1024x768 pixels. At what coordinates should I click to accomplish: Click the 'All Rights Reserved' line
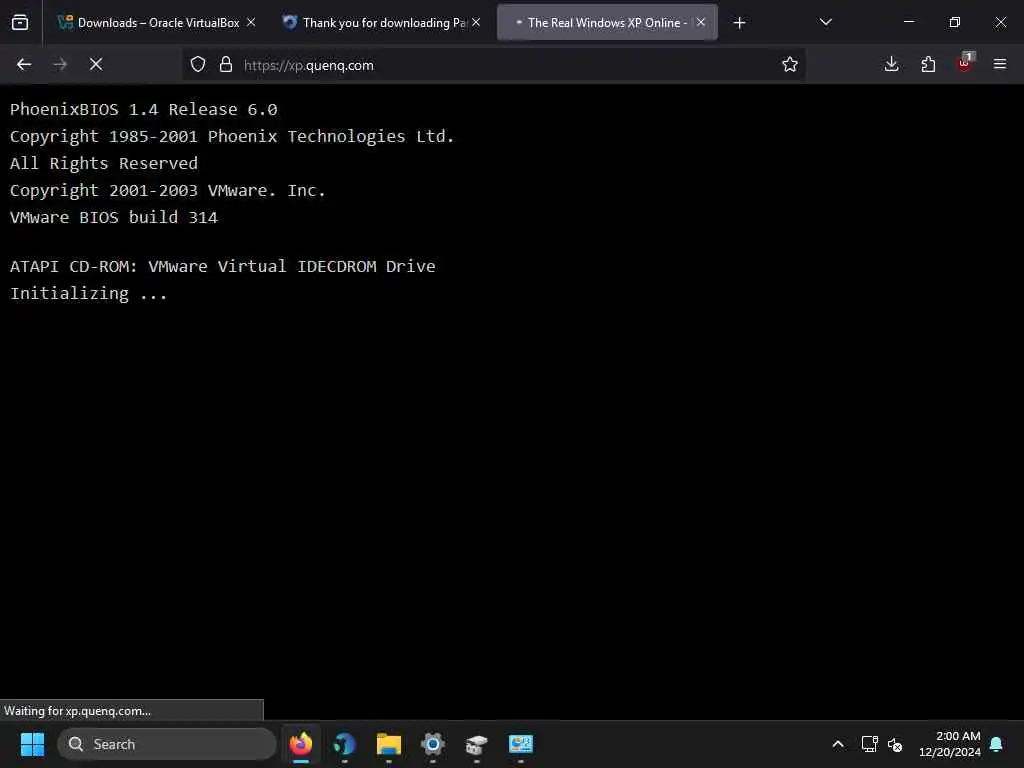tap(104, 163)
